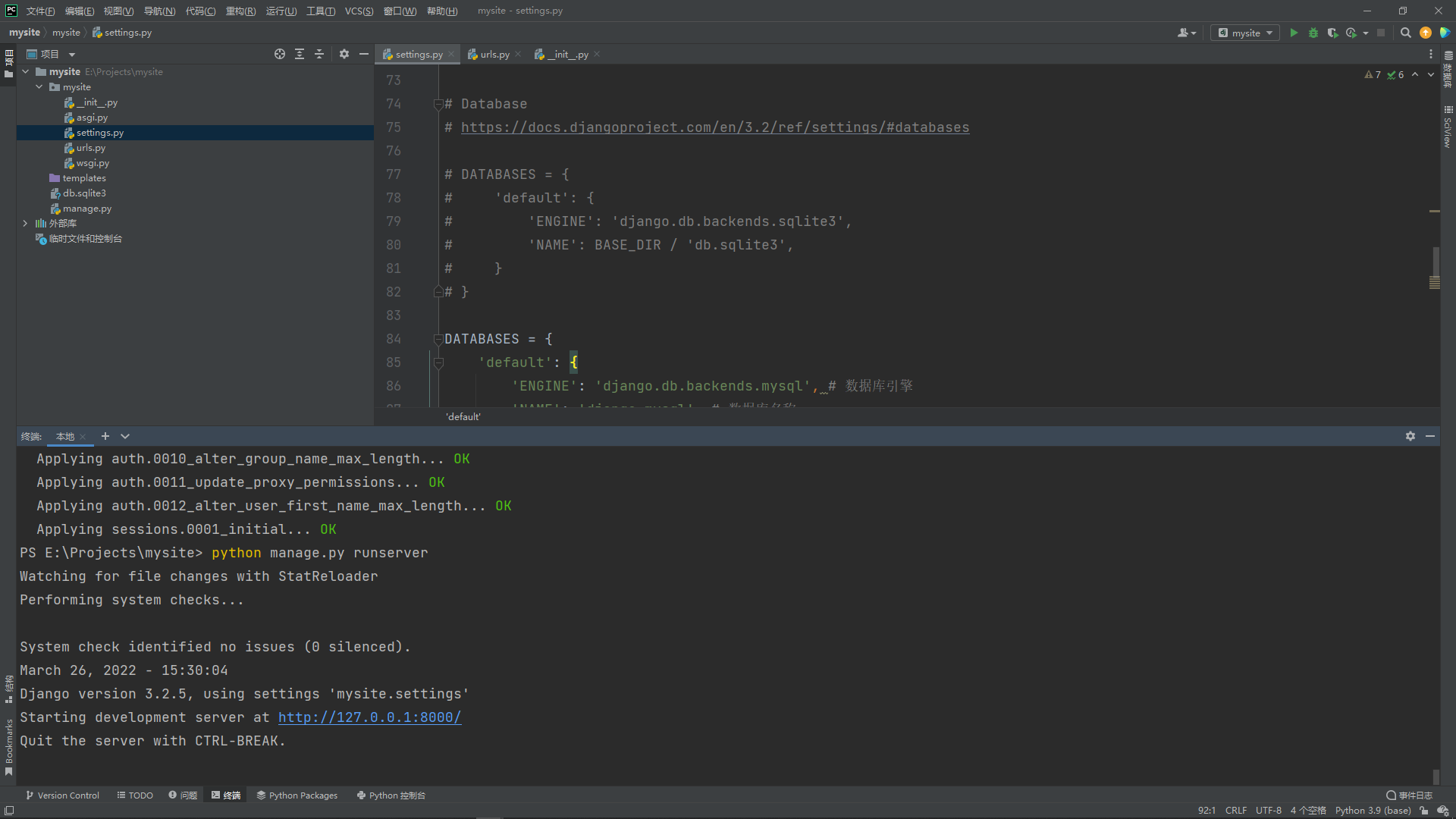This screenshot has height=819, width=1456.
Task: Collapse the inner mysite package folder
Action: point(39,87)
